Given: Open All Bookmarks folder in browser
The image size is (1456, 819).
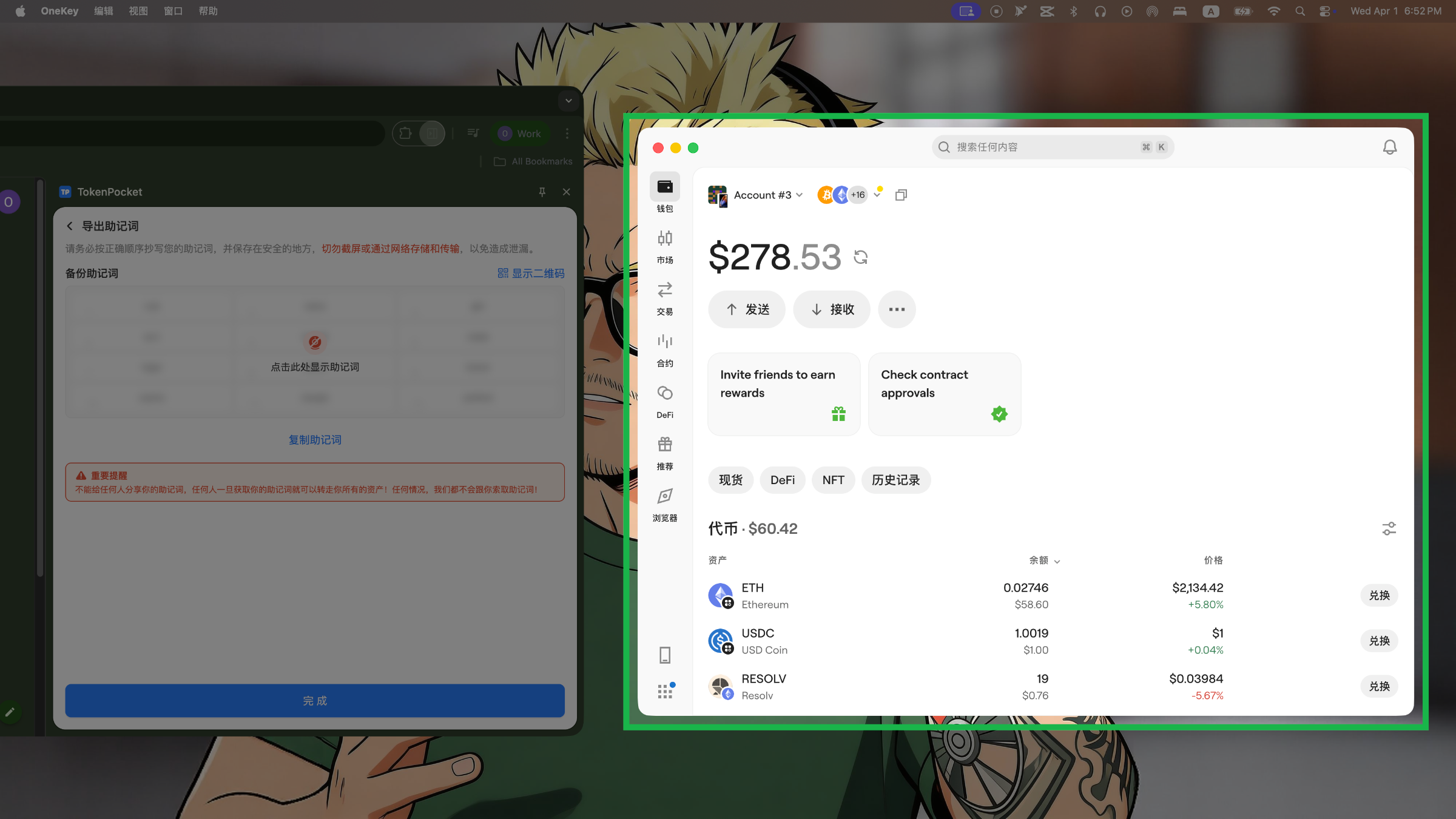Looking at the screenshot, I should pos(533,161).
